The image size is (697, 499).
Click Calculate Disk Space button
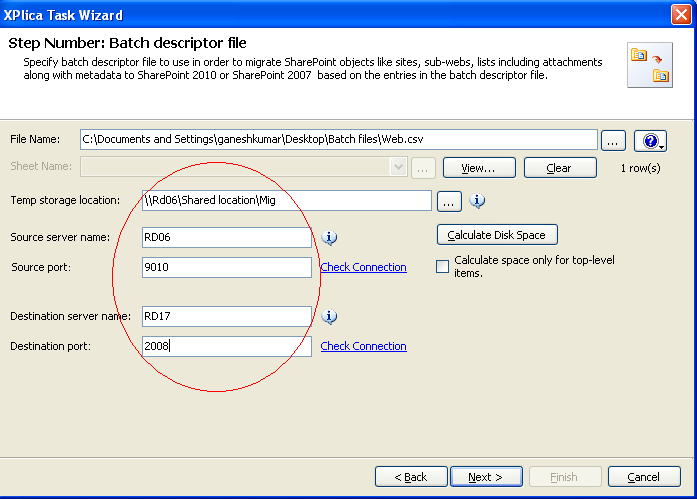(497, 235)
